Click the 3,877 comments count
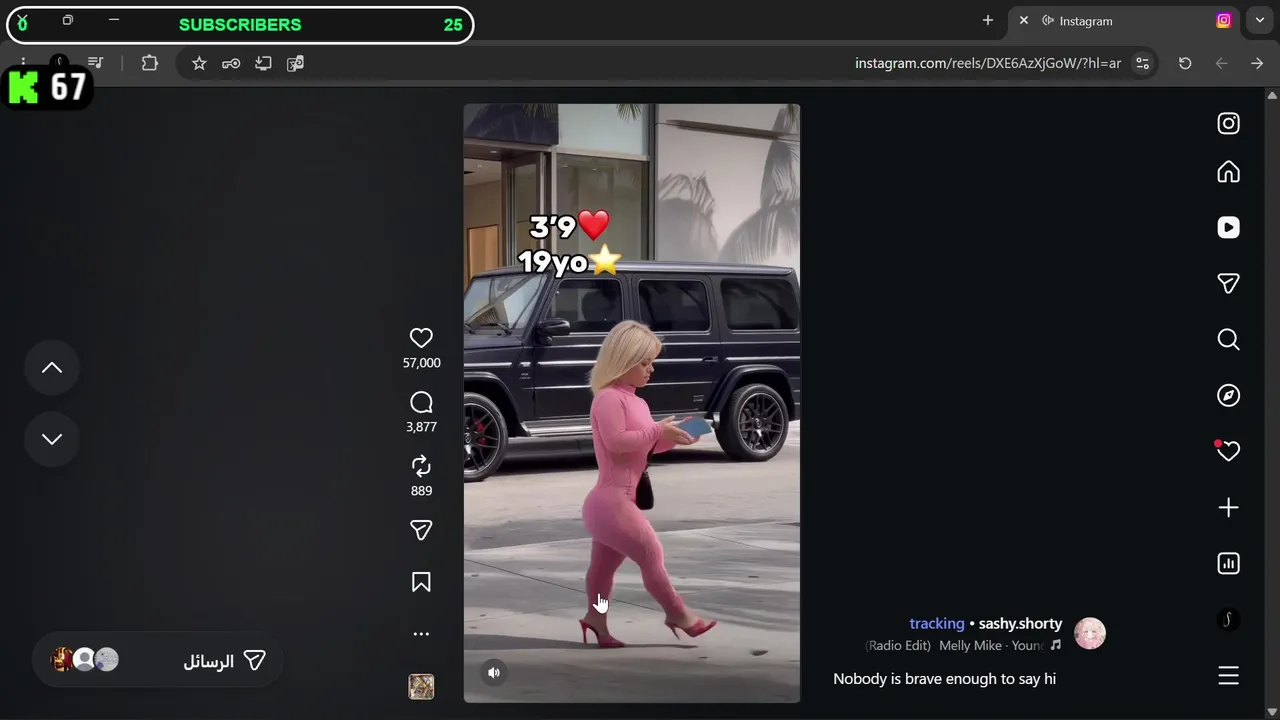Screen dimensions: 1280x720 coord(421,427)
